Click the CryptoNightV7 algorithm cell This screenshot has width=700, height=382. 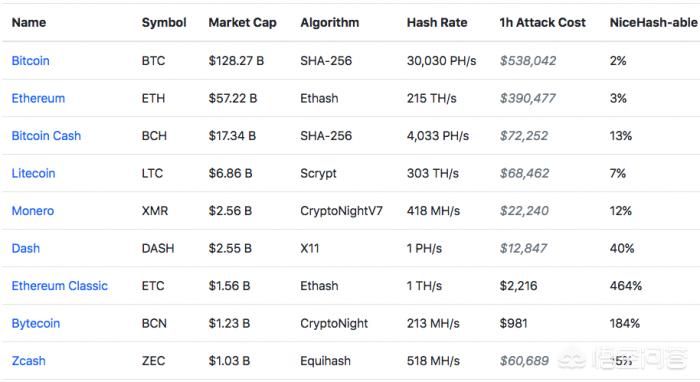342,211
